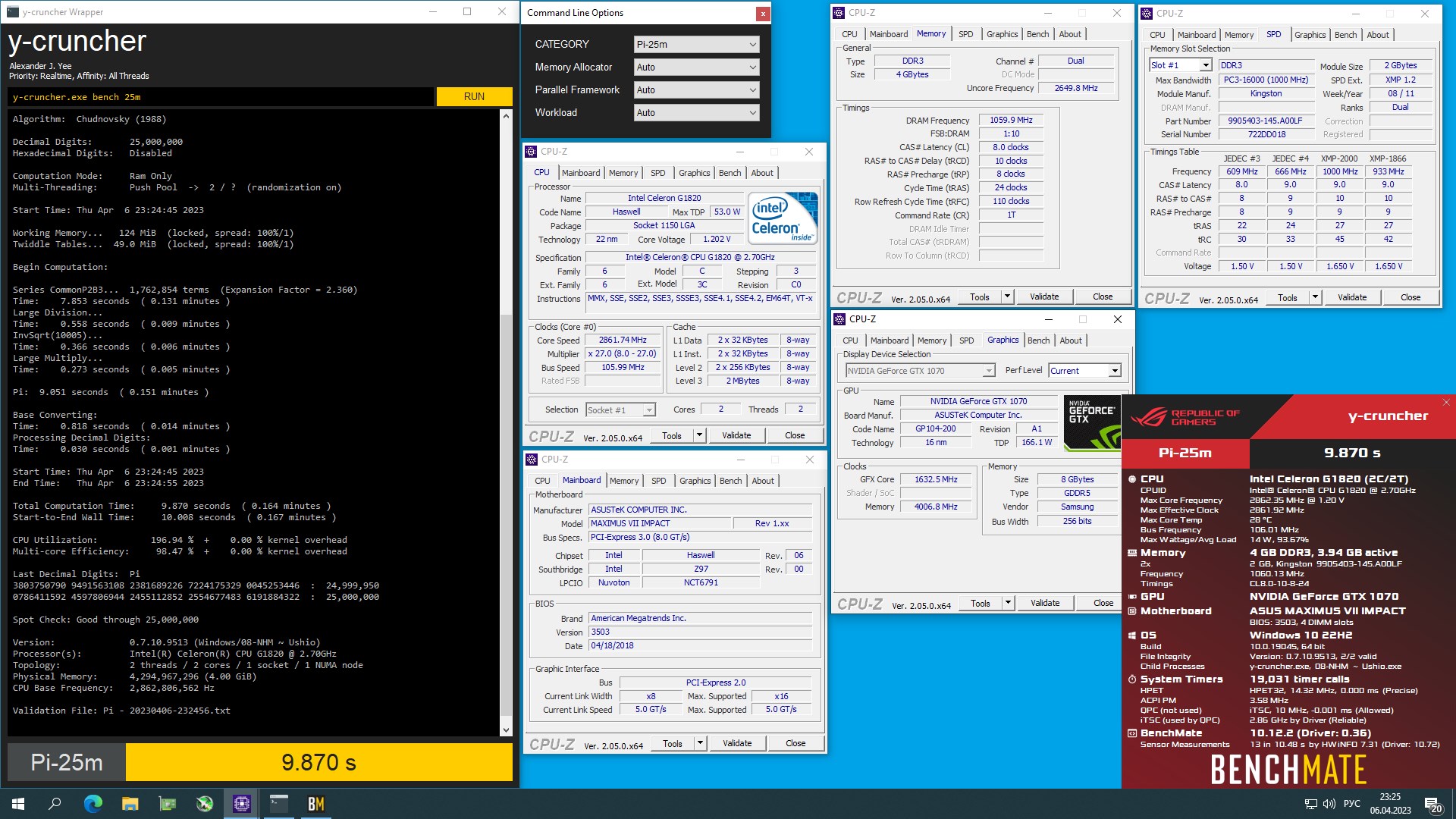Screen dimensions: 1456x819
Task: Click the Model MAXIMUS VII IMPACT field
Action: [x=658, y=524]
